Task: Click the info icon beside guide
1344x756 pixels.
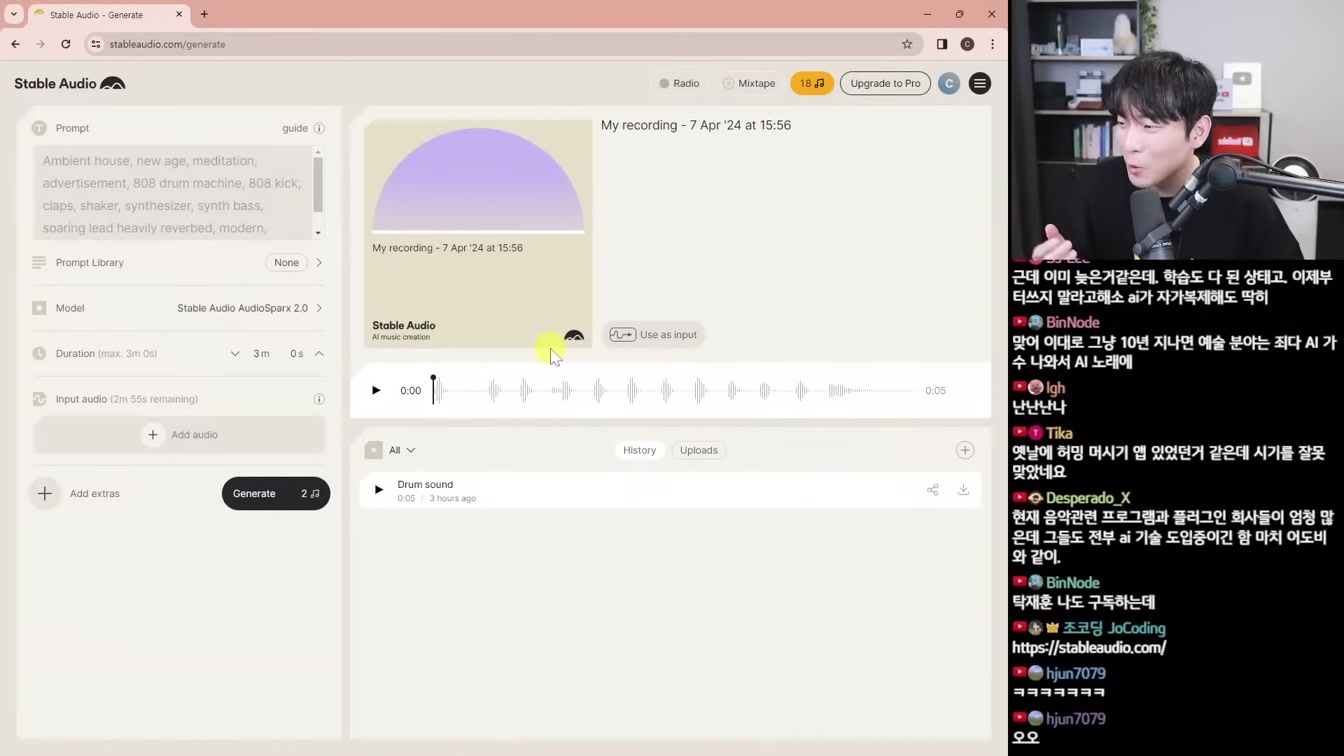Action: 319,128
